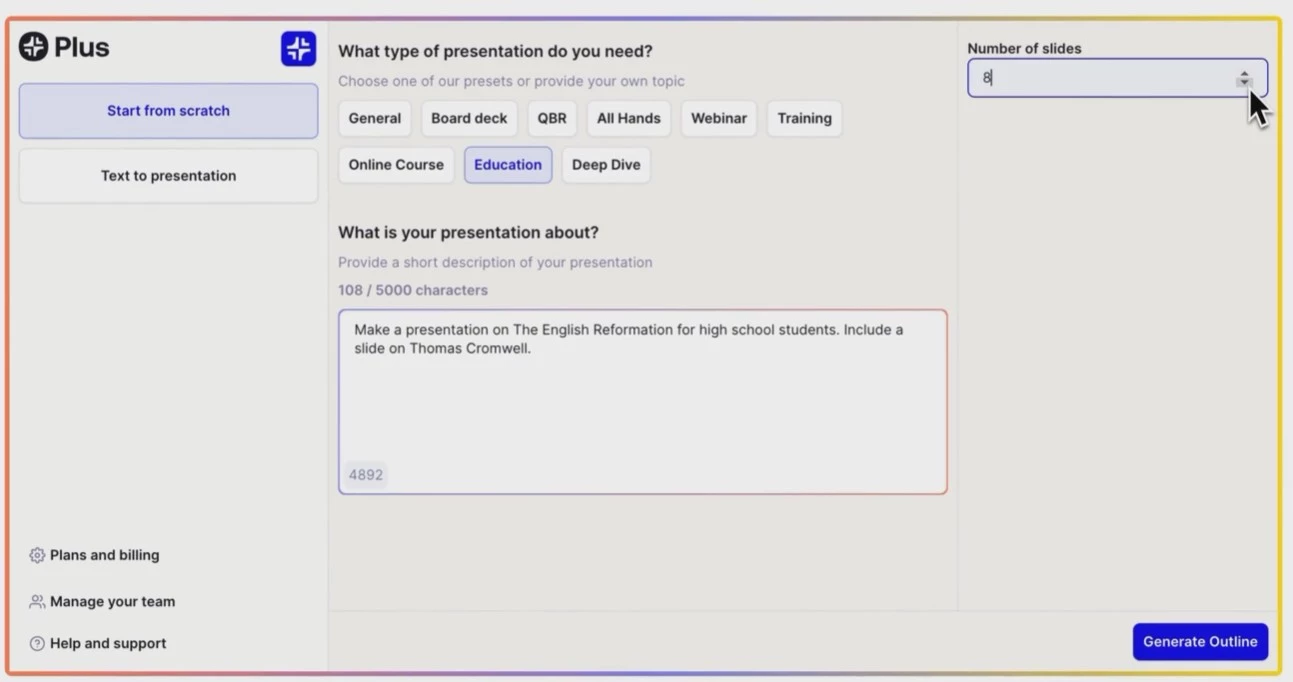
Task: Select the Webinar preset
Action: click(719, 118)
